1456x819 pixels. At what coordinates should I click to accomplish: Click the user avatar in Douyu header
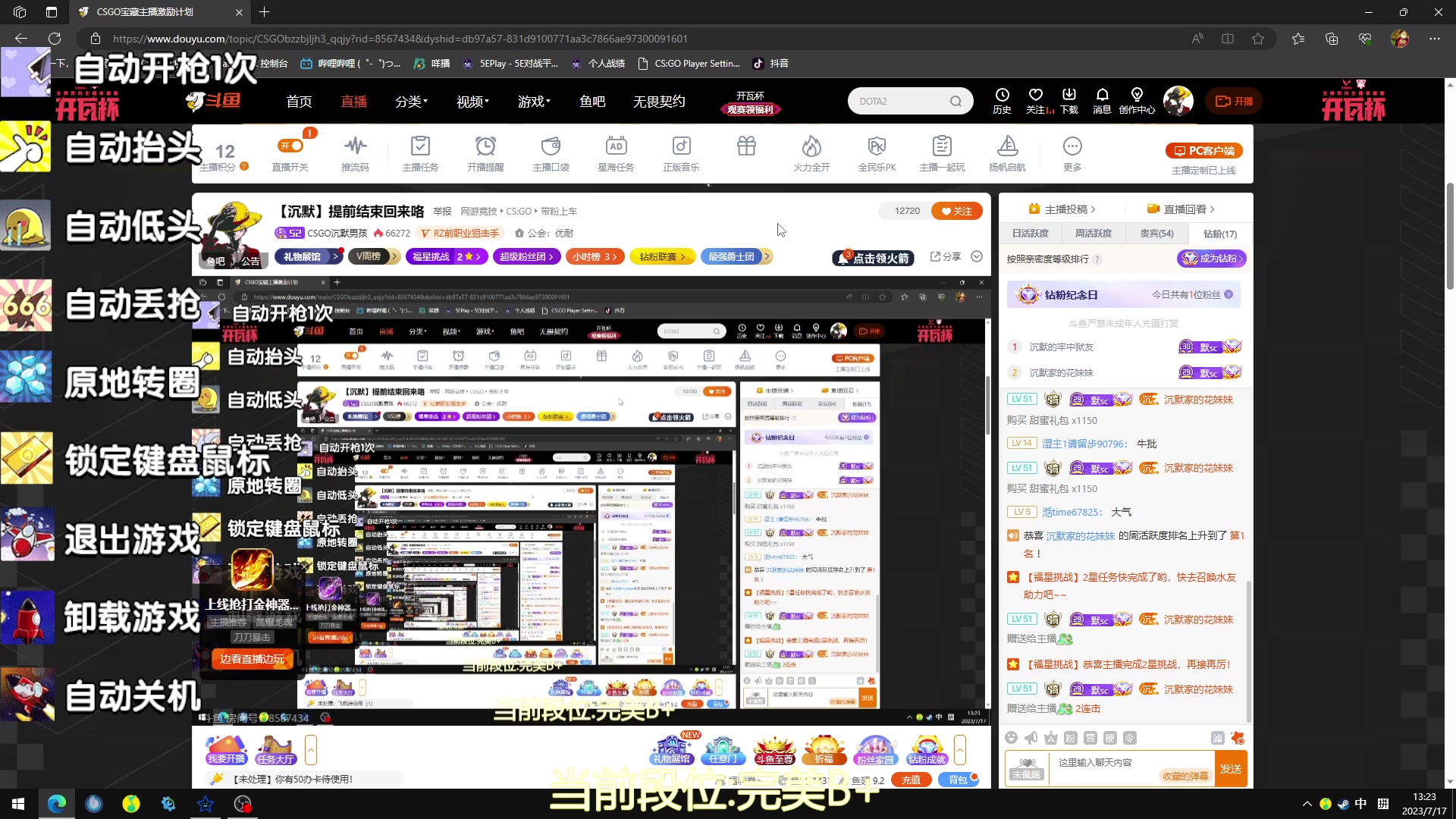[1178, 101]
